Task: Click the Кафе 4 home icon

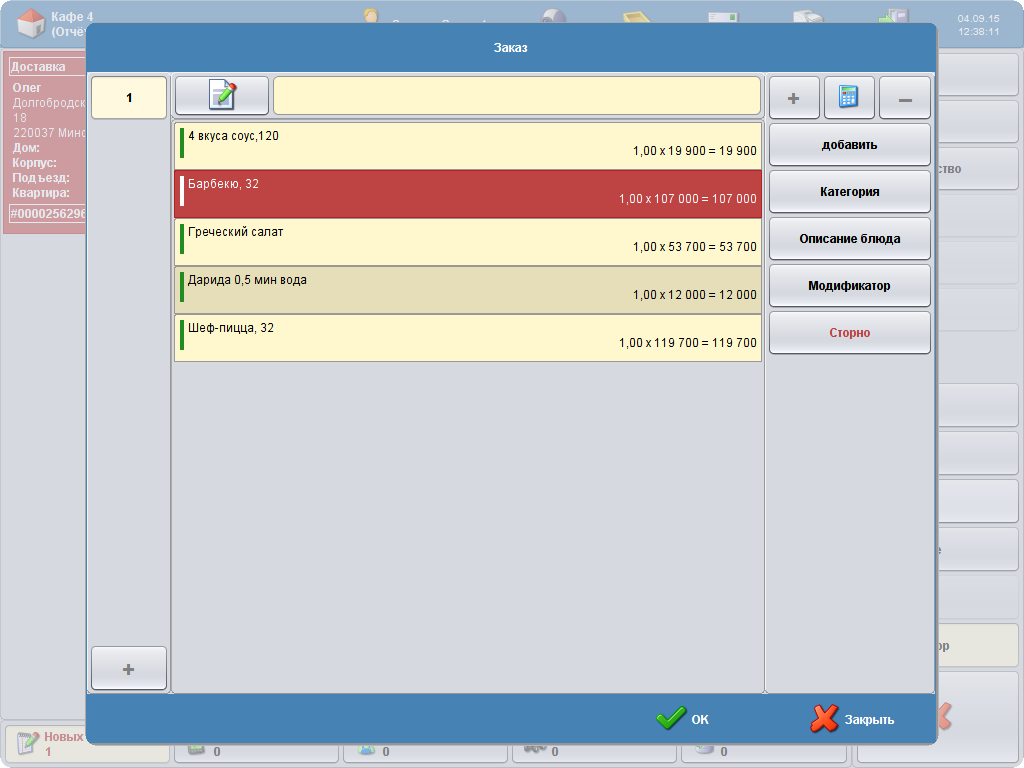Action: tap(30, 24)
